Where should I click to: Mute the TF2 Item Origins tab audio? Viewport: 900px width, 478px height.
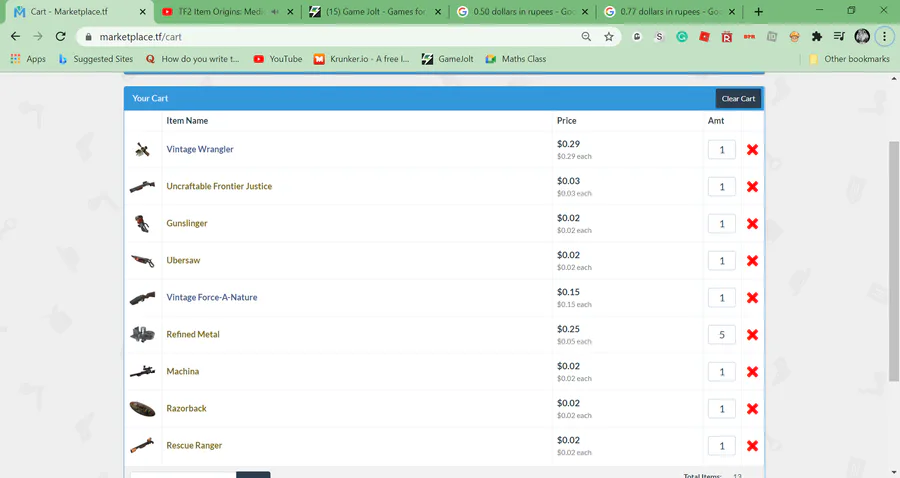[275, 11]
